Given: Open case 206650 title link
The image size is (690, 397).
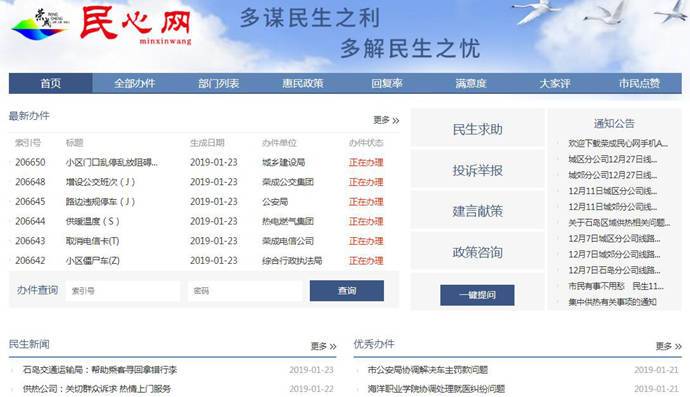Looking at the screenshot, I should tap(112, 162).
